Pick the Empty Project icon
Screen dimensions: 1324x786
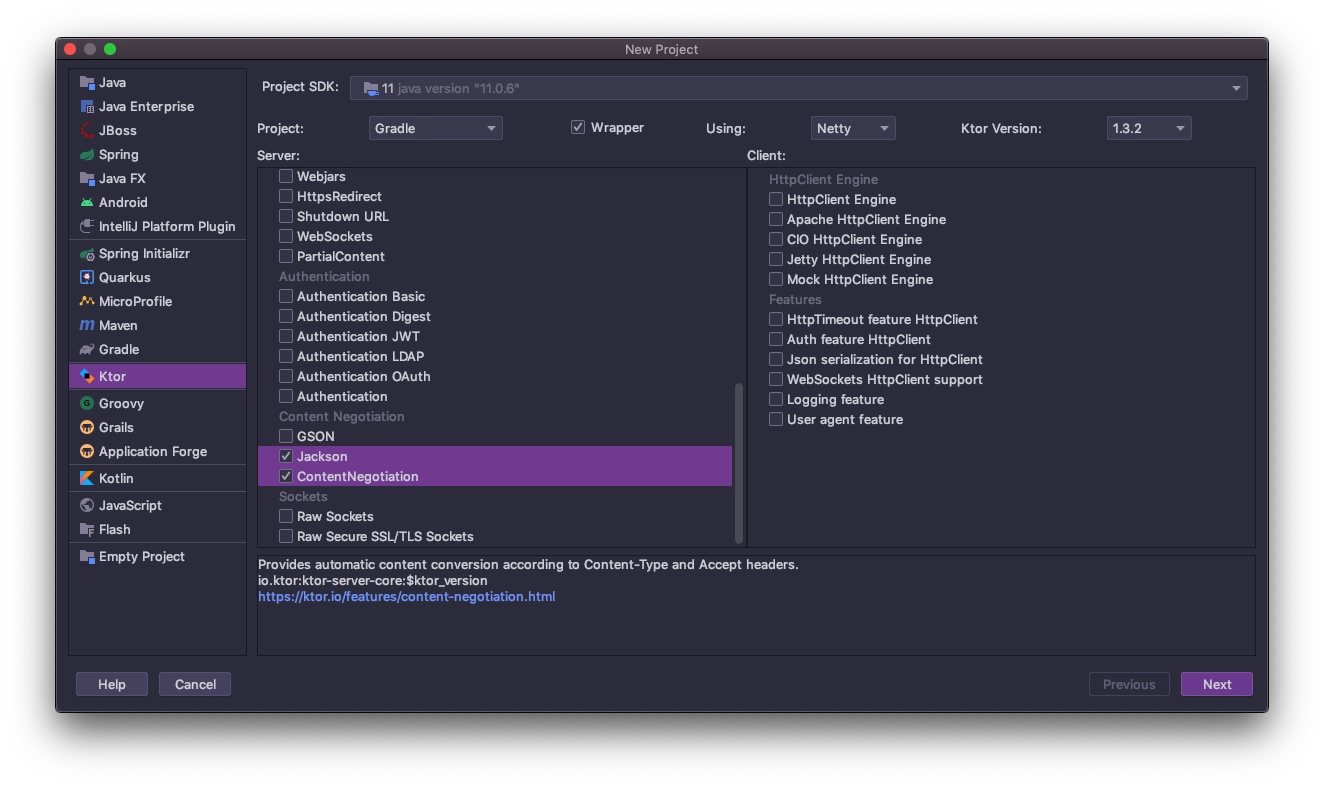coord(87,557)
